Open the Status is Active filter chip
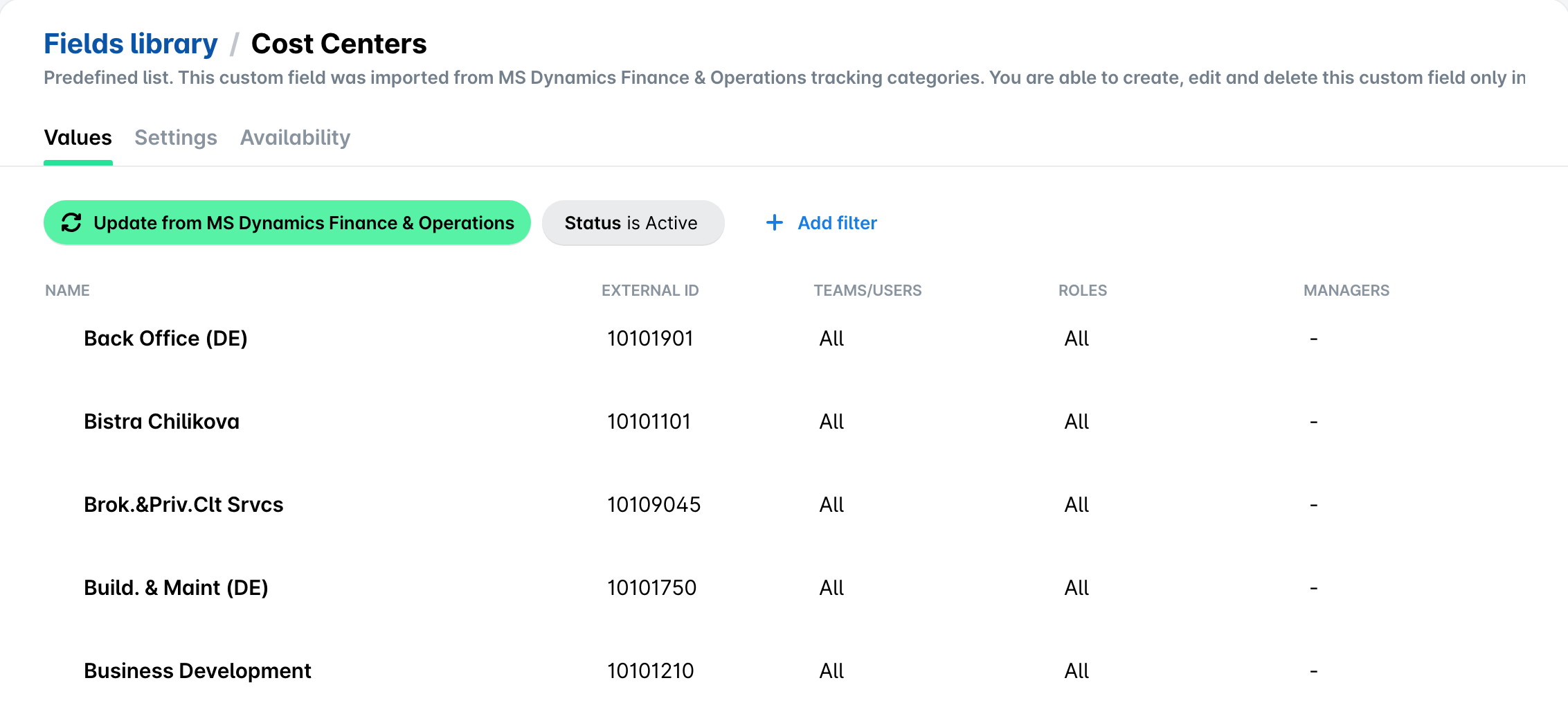The width and height of the screenshot is (1568, 703). 633,222
